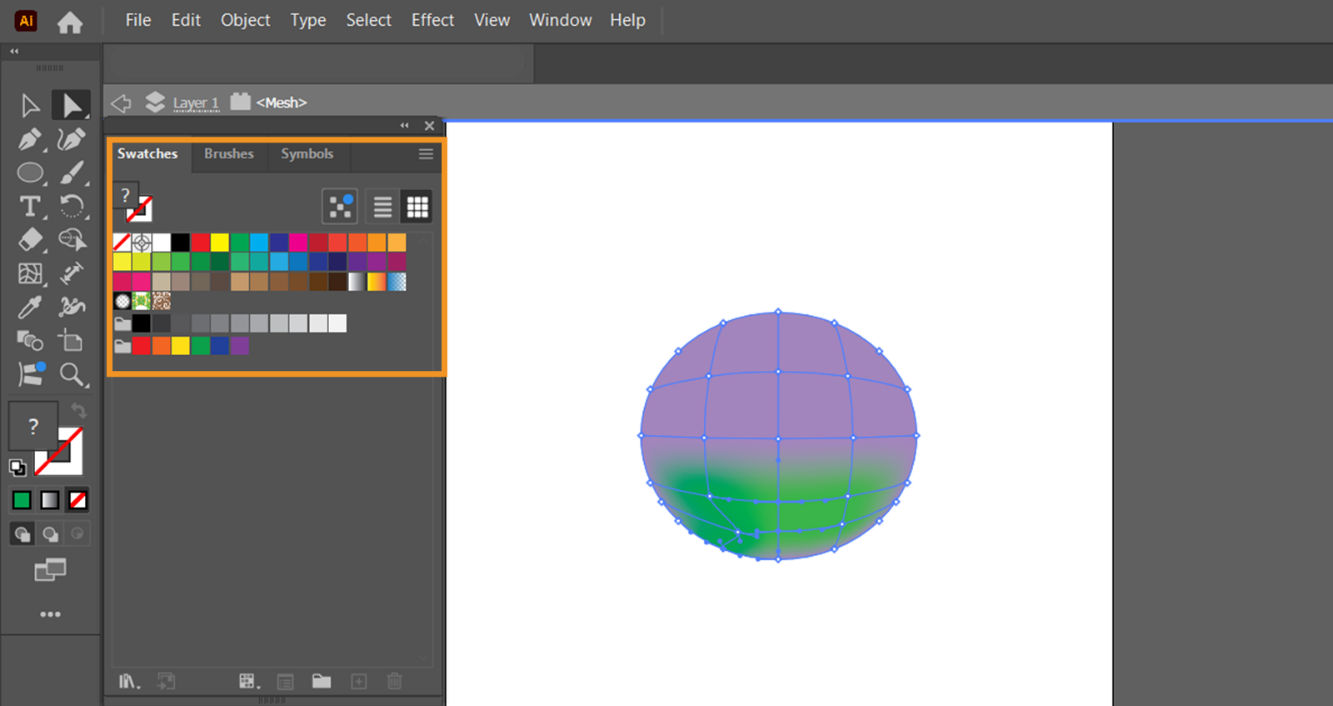
Task: Pick the None swatch in swatches grid
Action: coord(122,242)
